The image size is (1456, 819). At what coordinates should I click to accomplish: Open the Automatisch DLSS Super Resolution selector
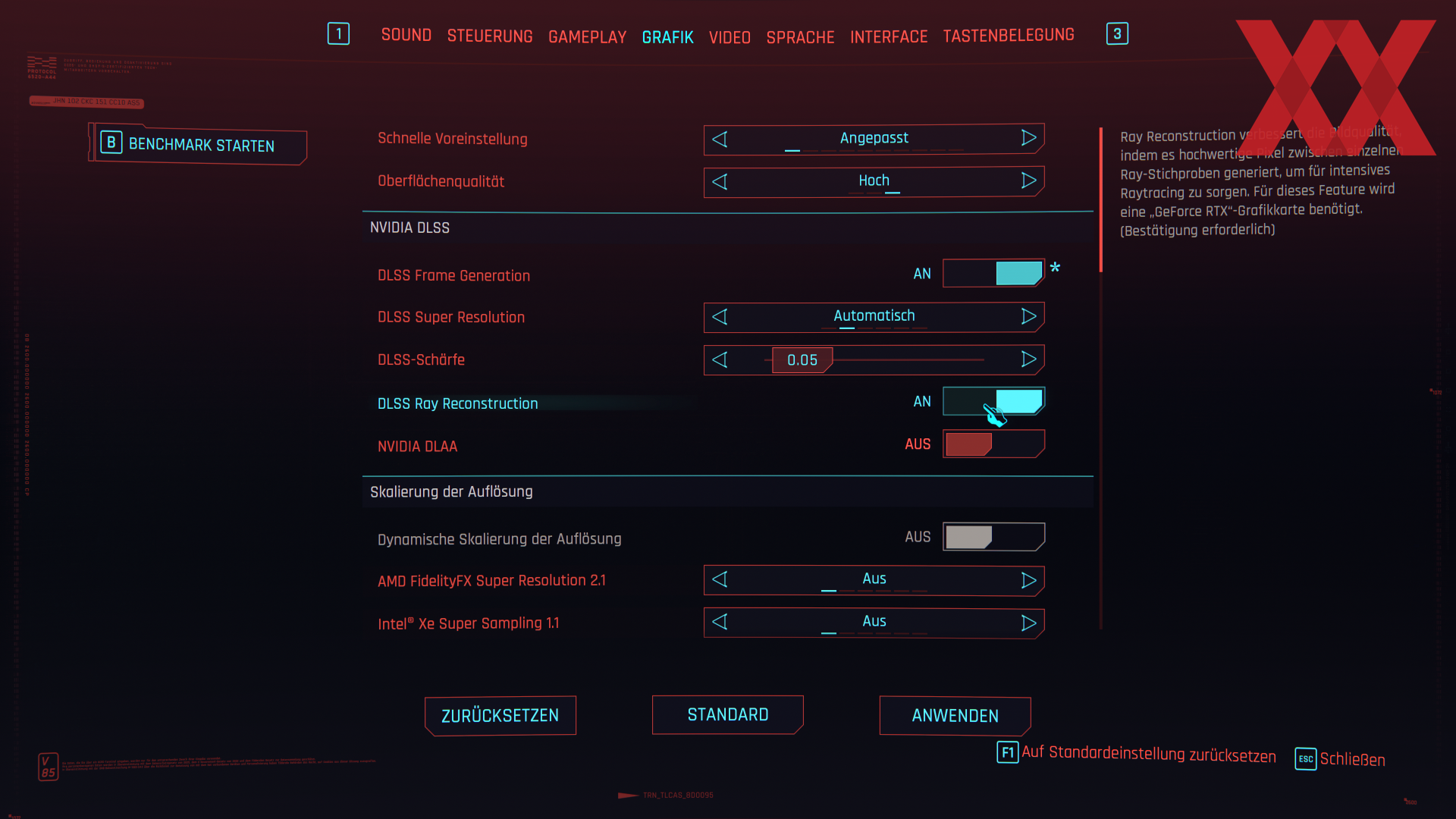point(874,316)
